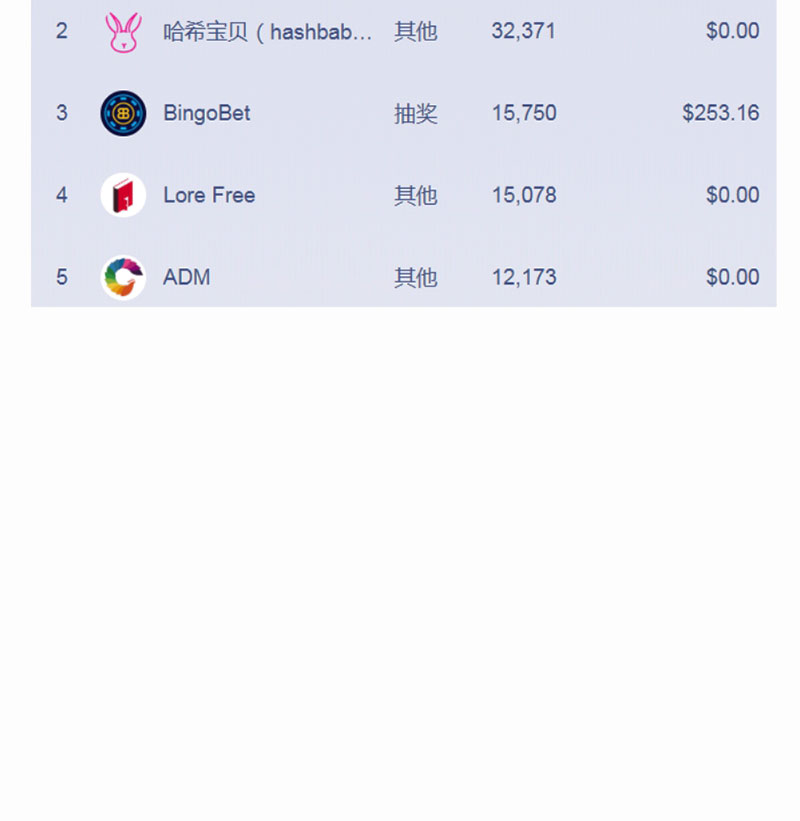Screen dimensions: 800x821
Task: Click the rank number 5
Action: tap(62, 277)
